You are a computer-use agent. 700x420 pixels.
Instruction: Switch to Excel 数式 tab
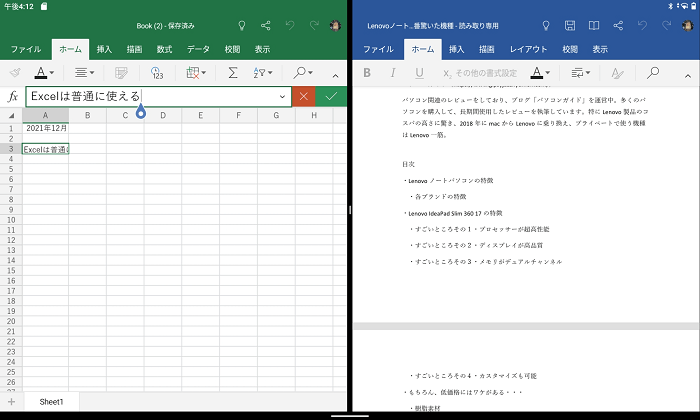point(164,49)
